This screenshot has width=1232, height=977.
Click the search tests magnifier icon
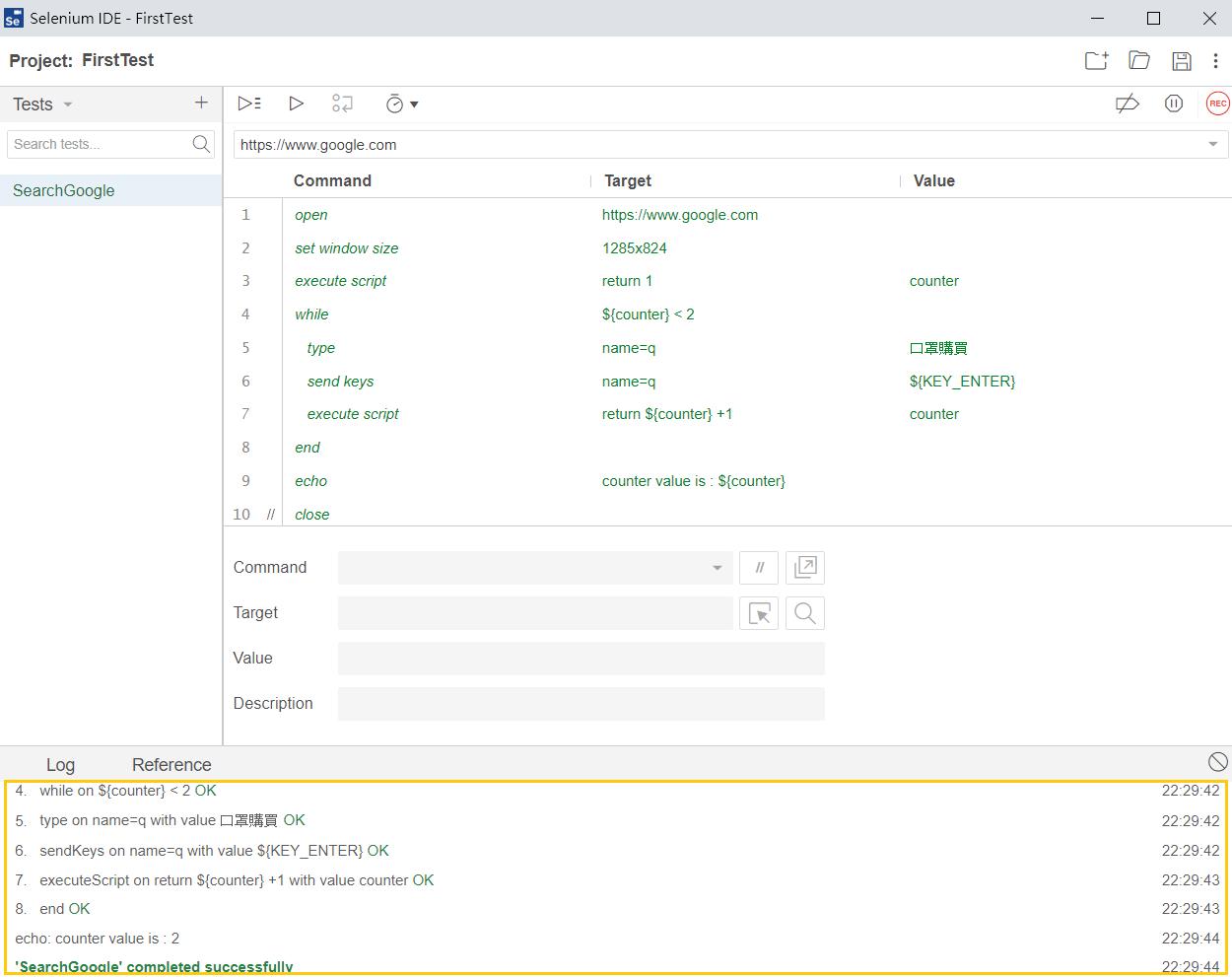[201, 144]
